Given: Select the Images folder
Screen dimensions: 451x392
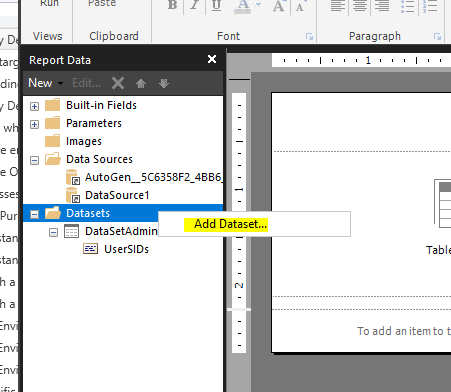Looking at the screenshot, I should click(x=84, y=141).
